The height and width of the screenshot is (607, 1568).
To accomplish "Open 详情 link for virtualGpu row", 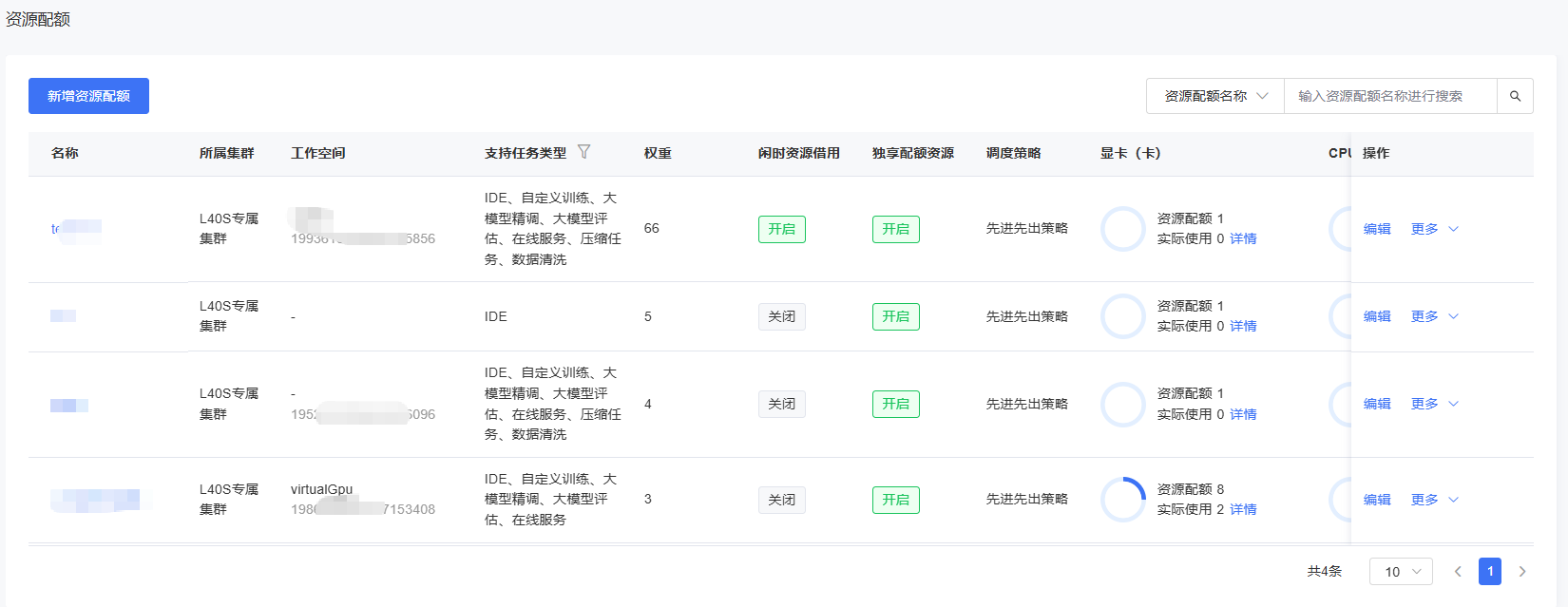I will tap(1243, 510).
